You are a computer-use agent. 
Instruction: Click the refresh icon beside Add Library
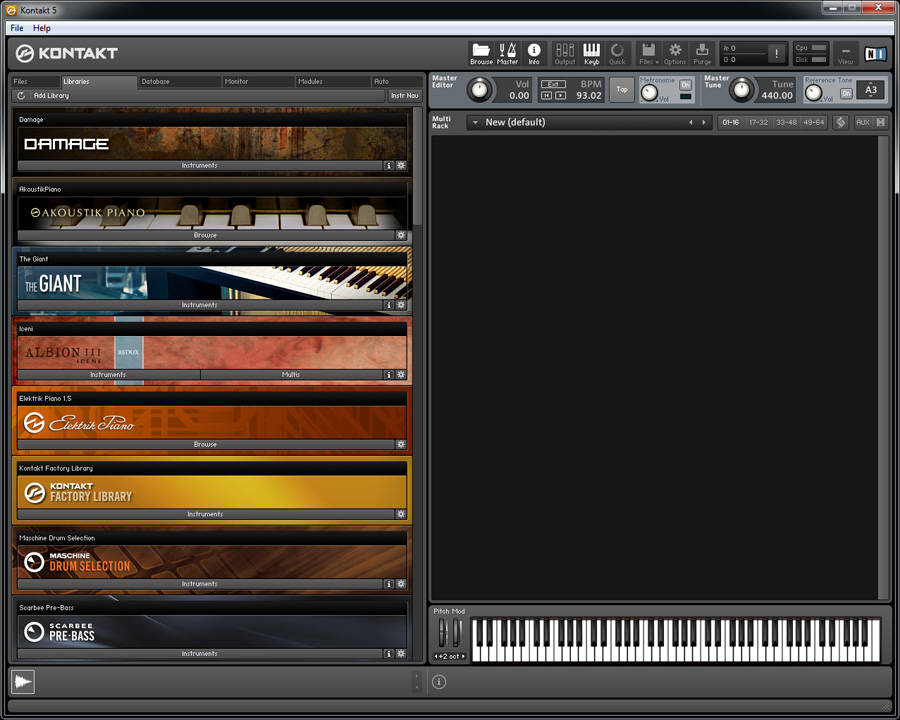21,96
